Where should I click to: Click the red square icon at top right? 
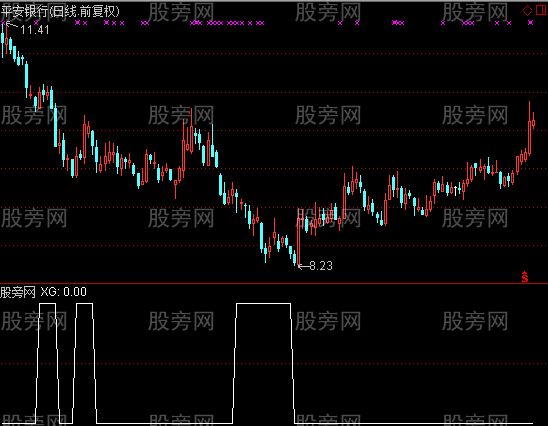tap(540, 10)
